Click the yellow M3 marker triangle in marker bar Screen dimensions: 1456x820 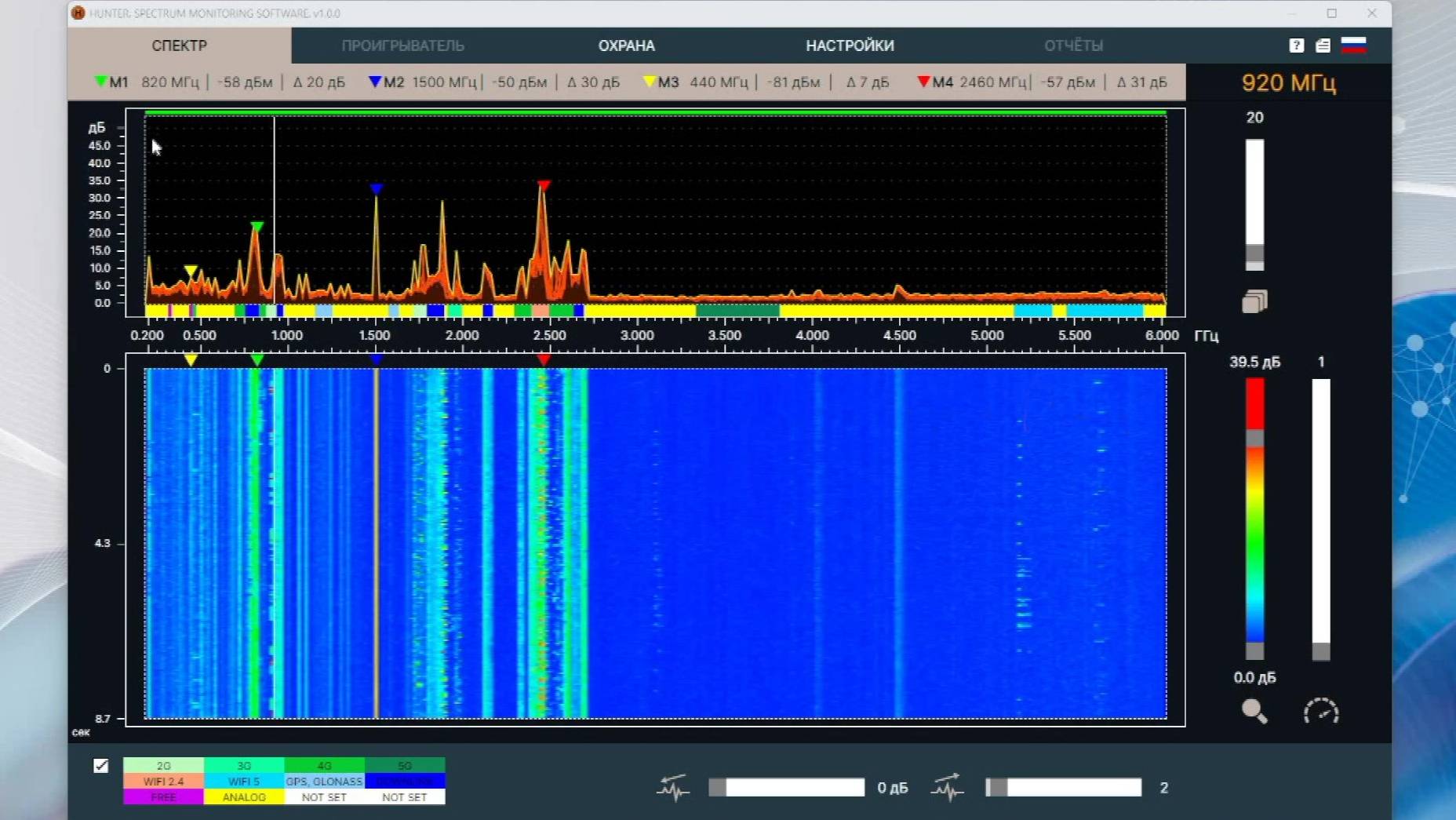[x=649, y=81]
